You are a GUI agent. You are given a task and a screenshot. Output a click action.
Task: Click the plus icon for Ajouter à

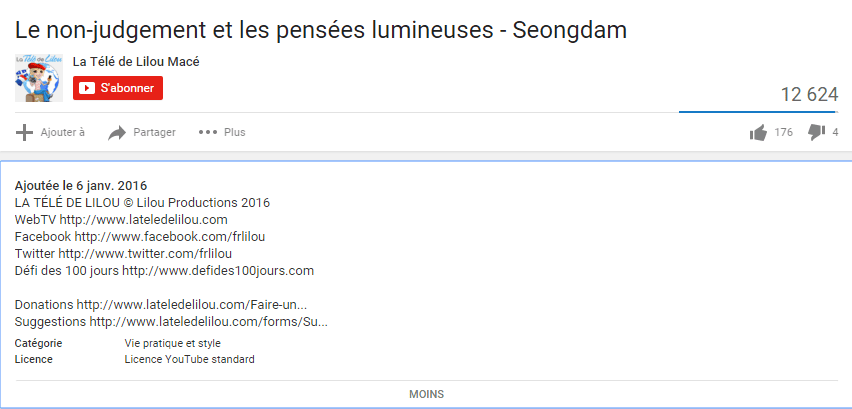click(x=24, y=133)
